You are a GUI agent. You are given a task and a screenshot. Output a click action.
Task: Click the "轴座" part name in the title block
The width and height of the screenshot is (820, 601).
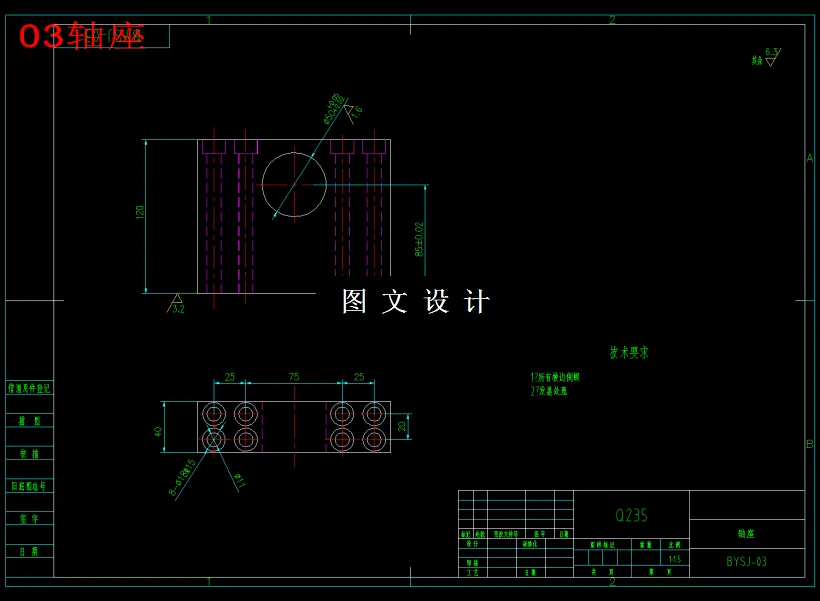tap(746, 534)
